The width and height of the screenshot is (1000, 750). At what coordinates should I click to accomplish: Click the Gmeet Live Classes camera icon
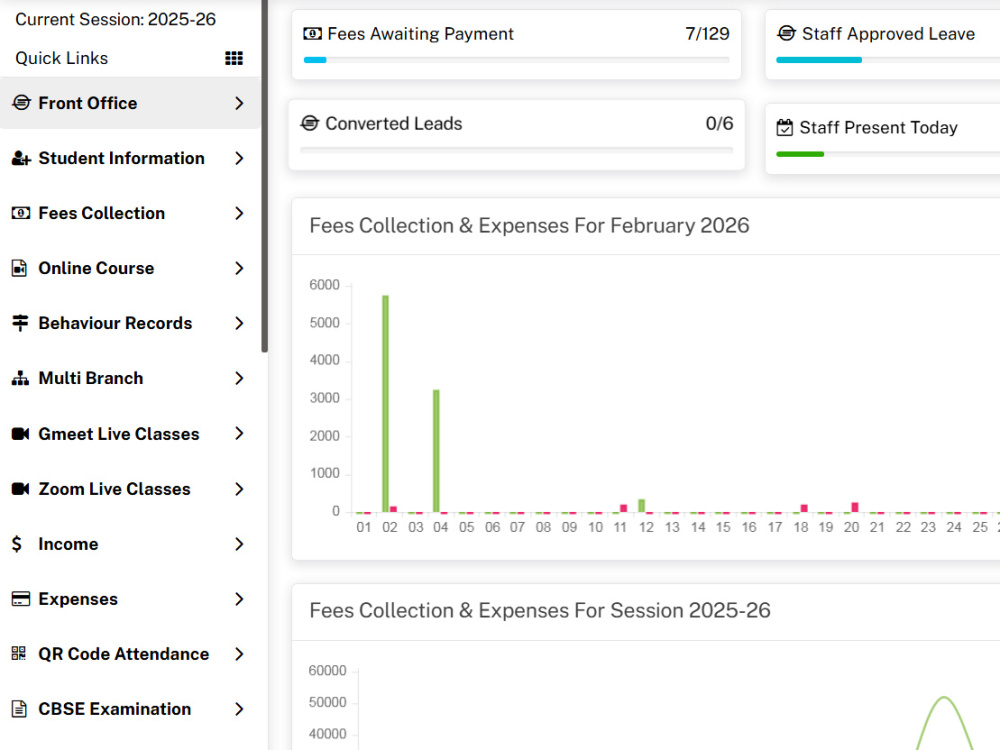click(x=20, y=434)
